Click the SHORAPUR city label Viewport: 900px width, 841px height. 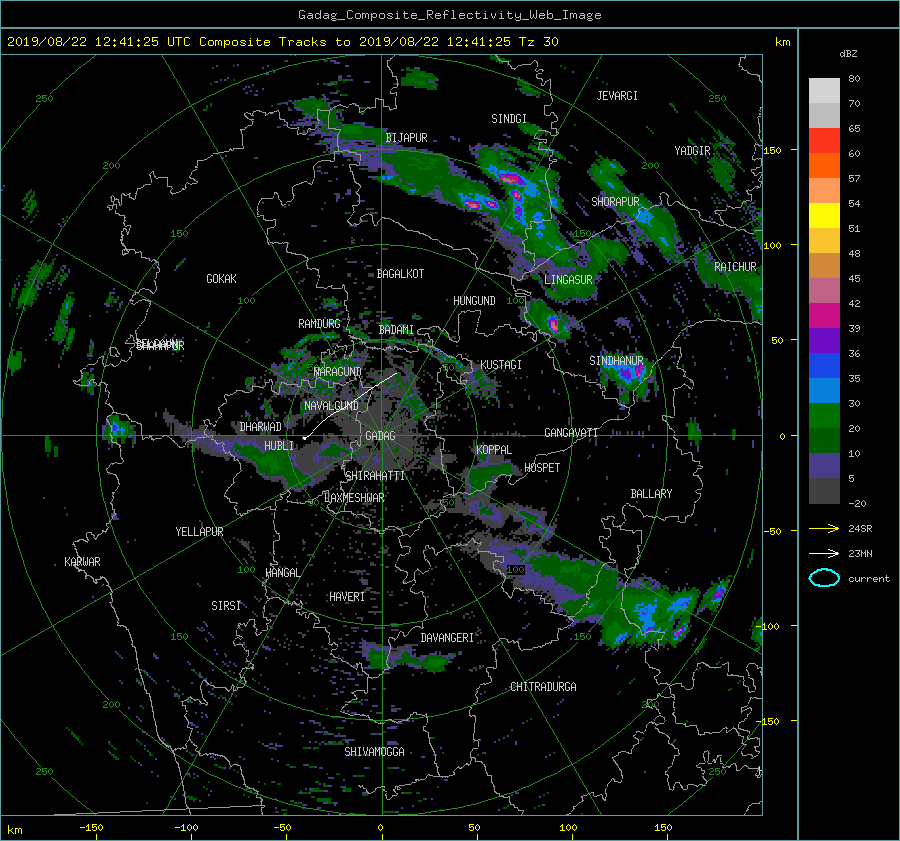pyautogui.click(x=615, y=202)
